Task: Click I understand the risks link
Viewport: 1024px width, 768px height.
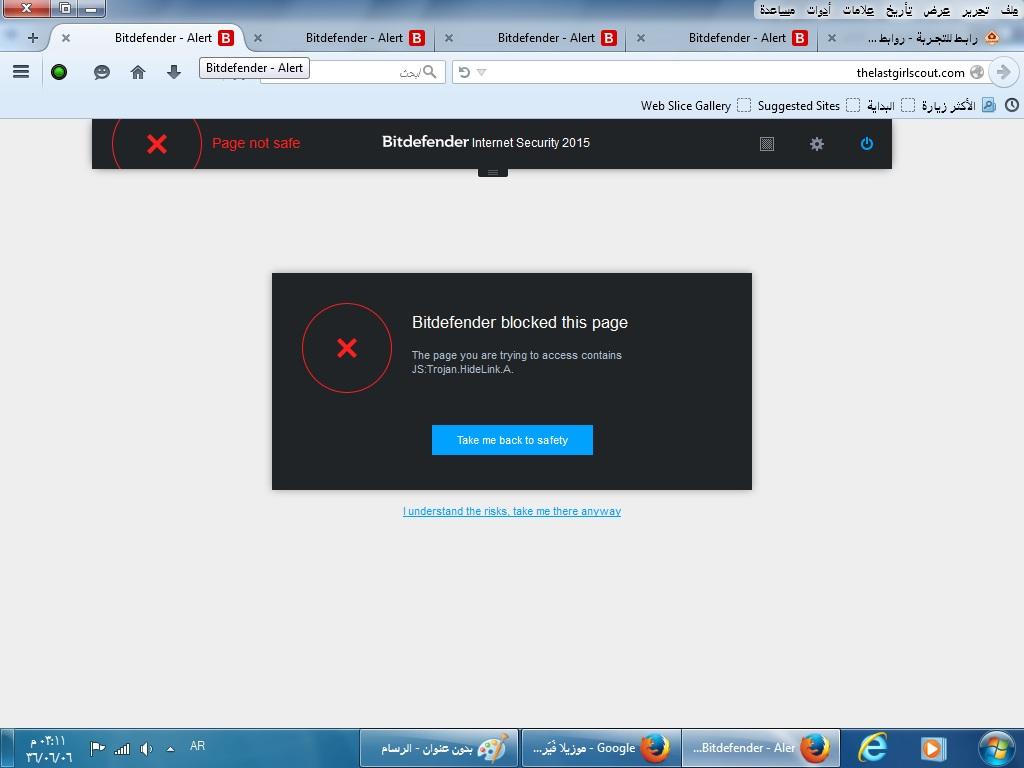Action: [x=512, y=511]
